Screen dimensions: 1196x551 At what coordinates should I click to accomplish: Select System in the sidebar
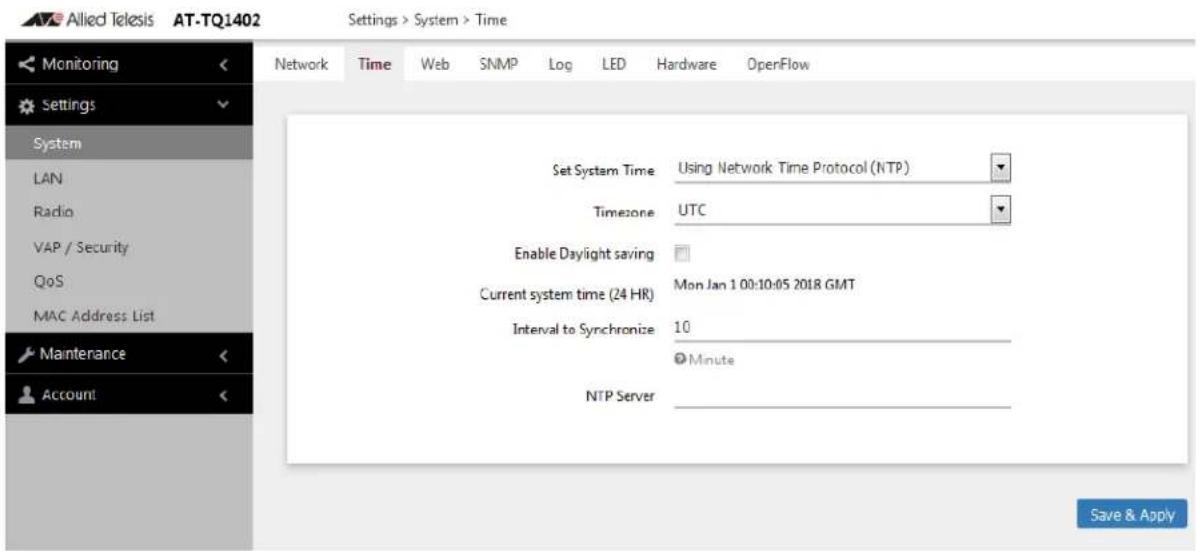click(x=129, y=143)
